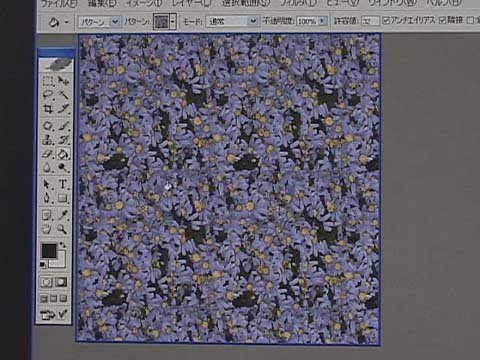Open the イメージ menu

[144, 3]
